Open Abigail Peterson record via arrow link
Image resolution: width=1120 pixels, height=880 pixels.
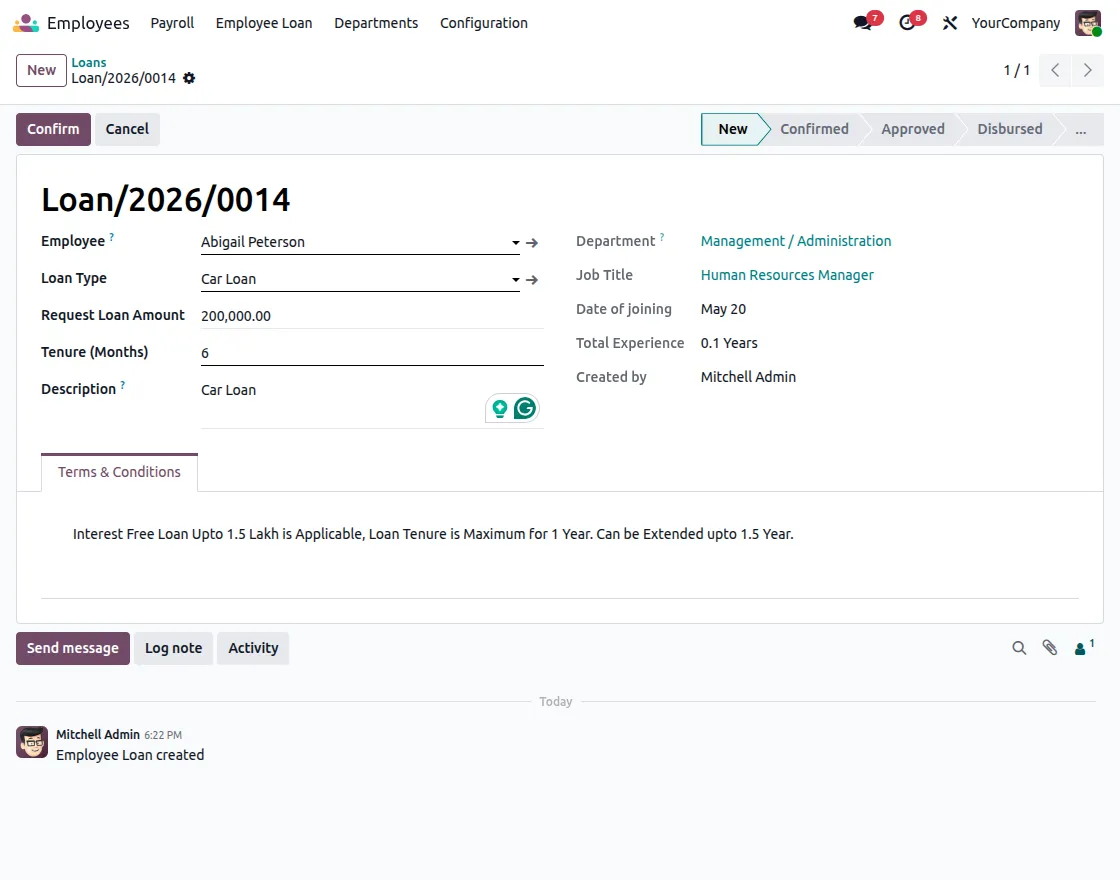coord(532,243)
